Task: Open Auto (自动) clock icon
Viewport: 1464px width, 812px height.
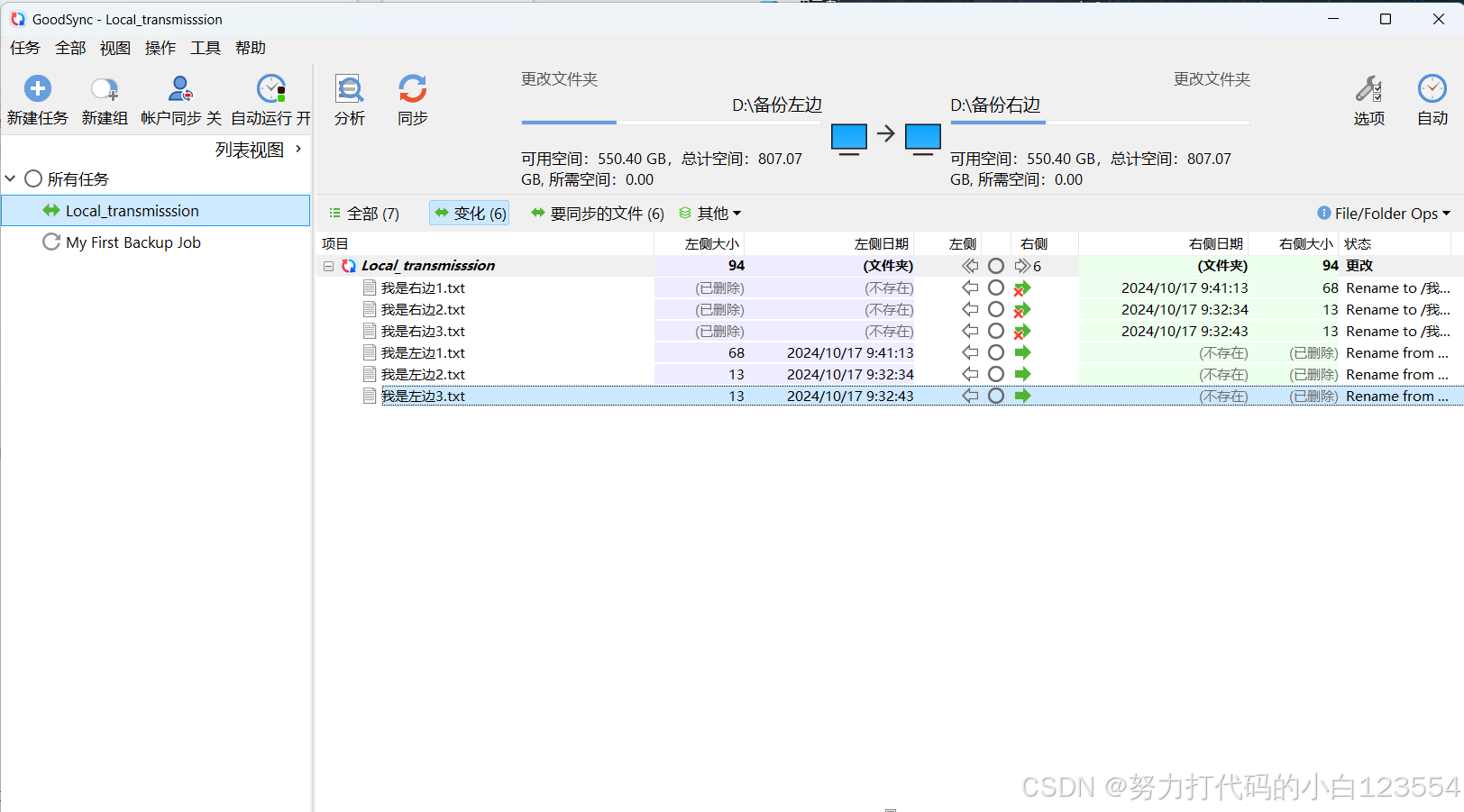Action: click(1432, 88)
